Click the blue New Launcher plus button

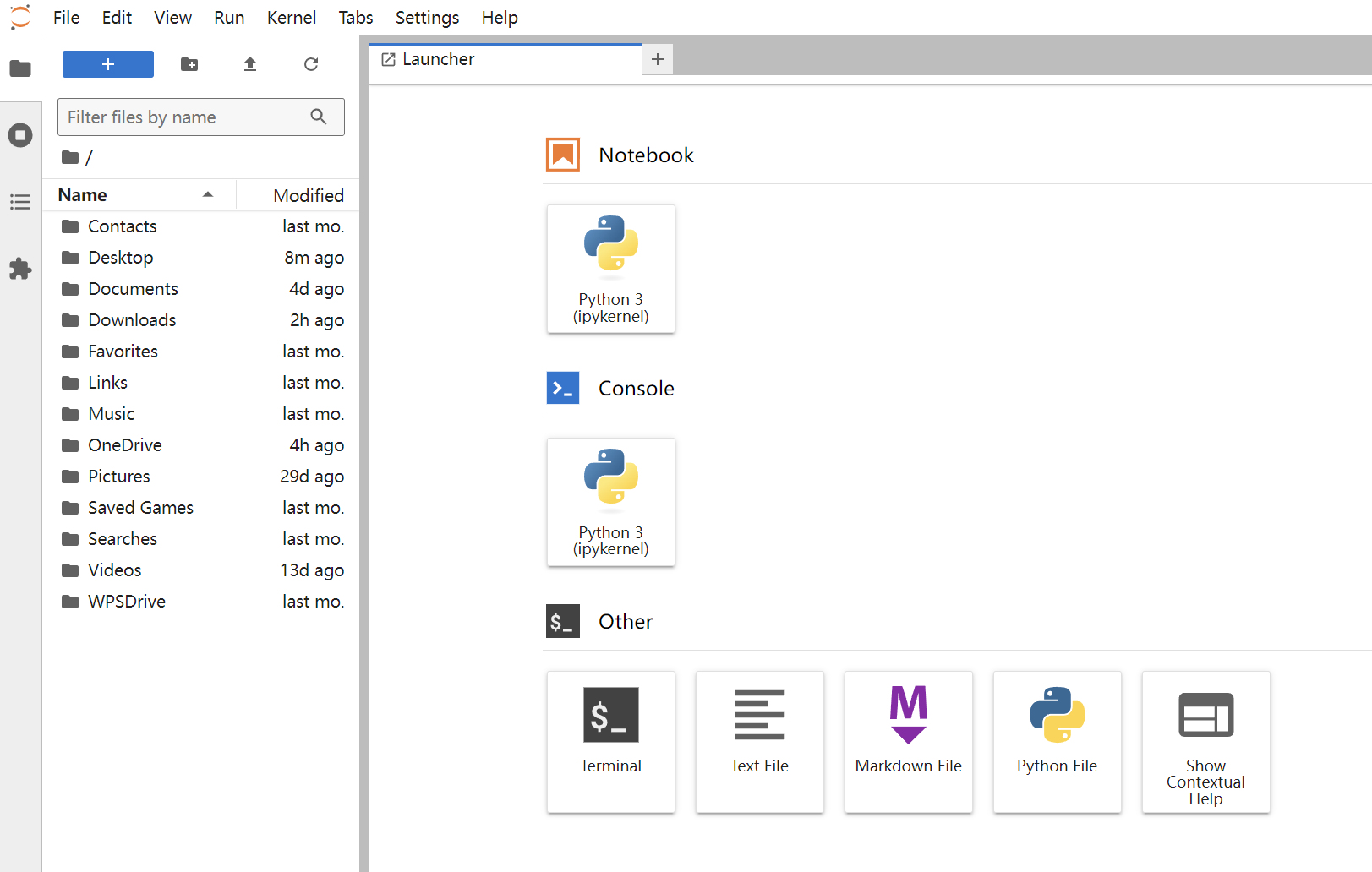pos(108,64)
